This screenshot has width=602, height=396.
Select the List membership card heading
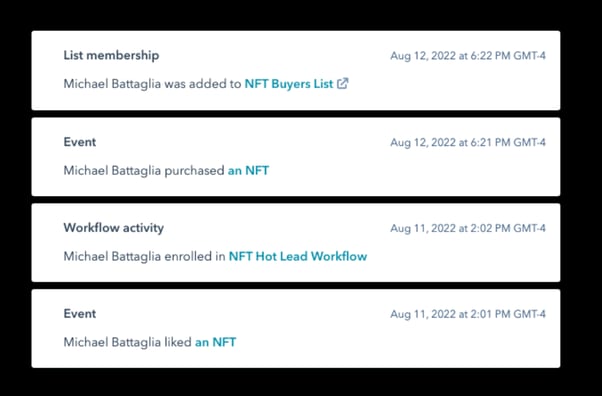[111, 55]
